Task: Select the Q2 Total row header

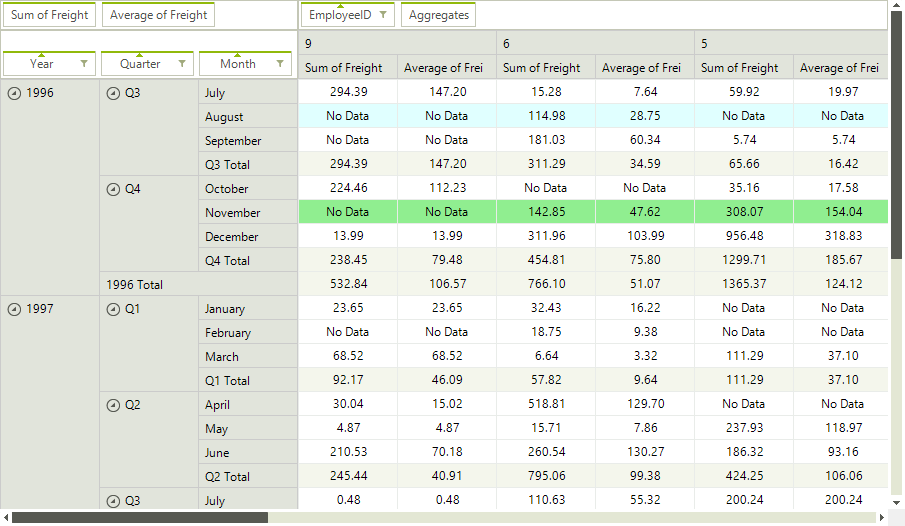Action: click(x=248, y=476)
